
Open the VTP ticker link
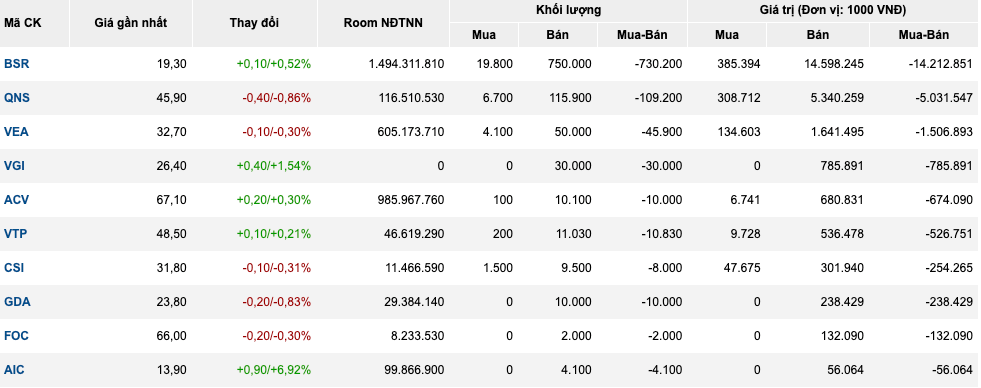click(16, 233)
